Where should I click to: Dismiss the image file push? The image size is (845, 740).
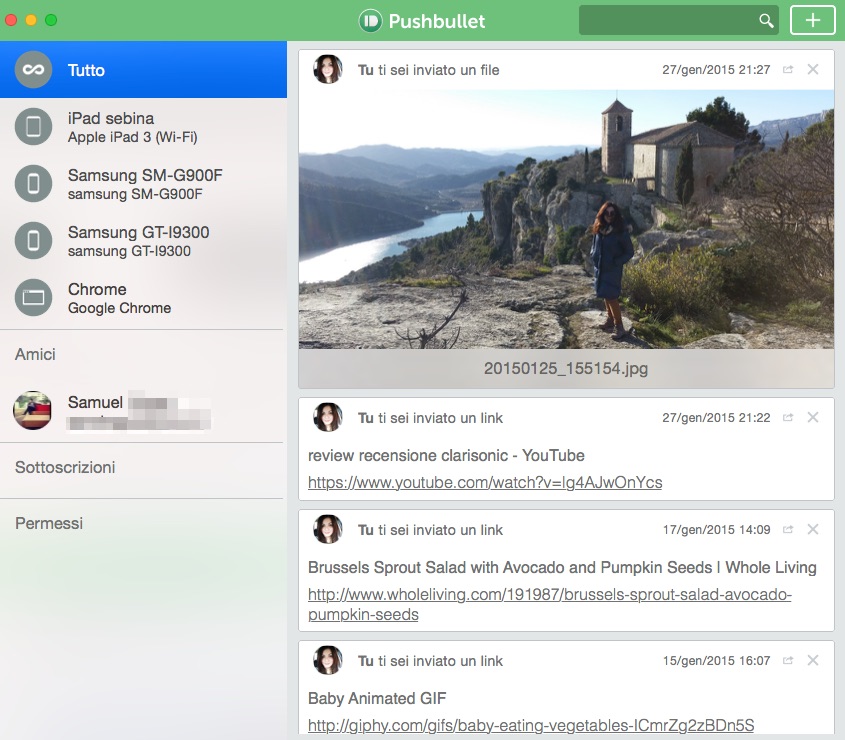813,70
